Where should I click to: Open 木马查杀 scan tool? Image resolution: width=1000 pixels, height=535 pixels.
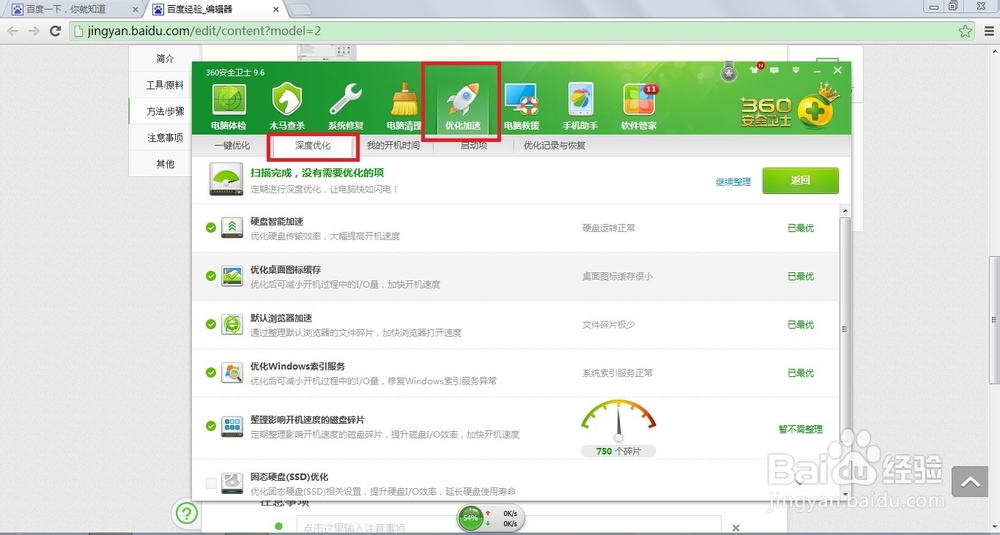coord(287,106)
